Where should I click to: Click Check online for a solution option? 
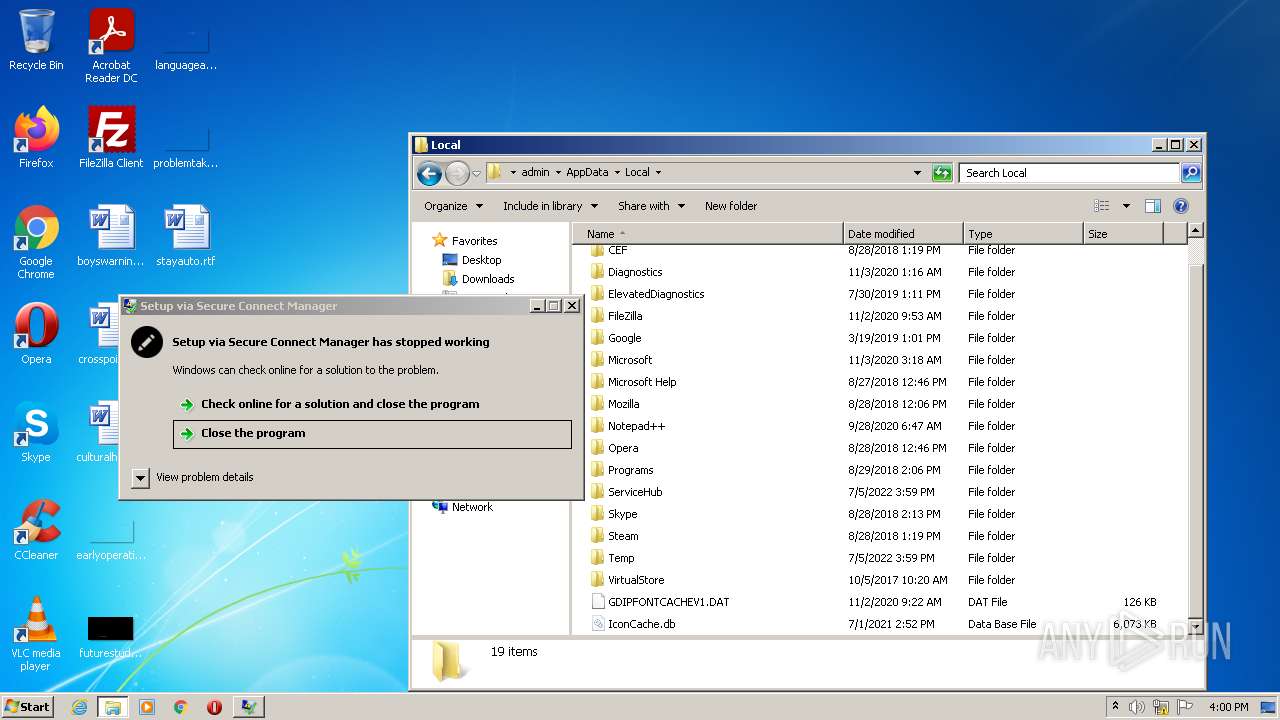coord(372,404)
